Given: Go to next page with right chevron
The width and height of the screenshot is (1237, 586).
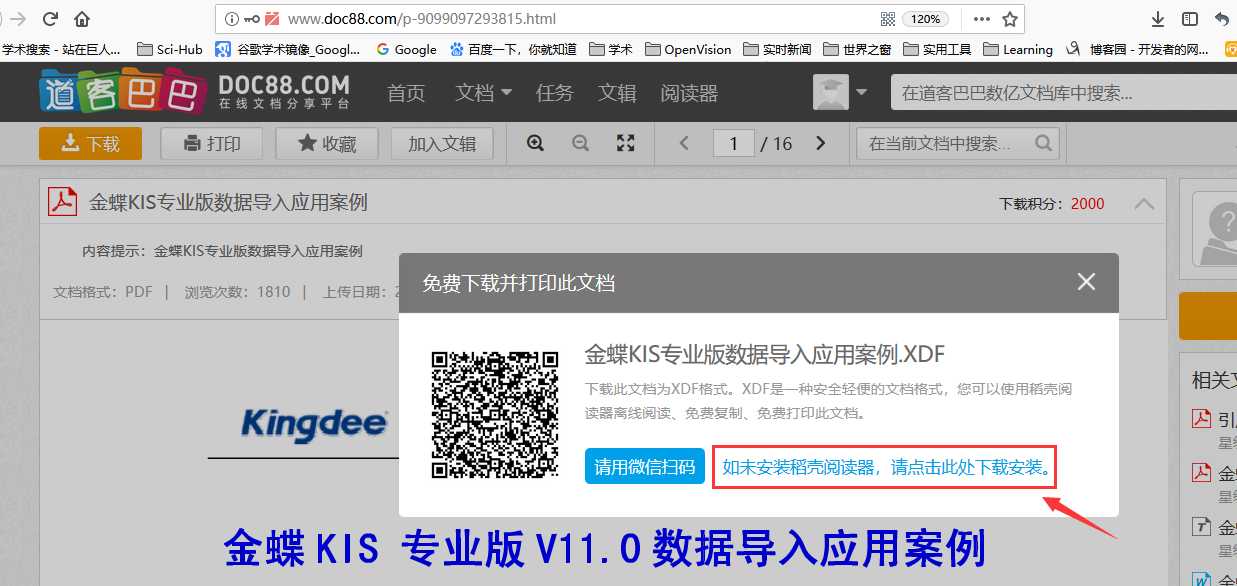Looking at the screenshot, I should pyautogui.click(x=821, y=143).
